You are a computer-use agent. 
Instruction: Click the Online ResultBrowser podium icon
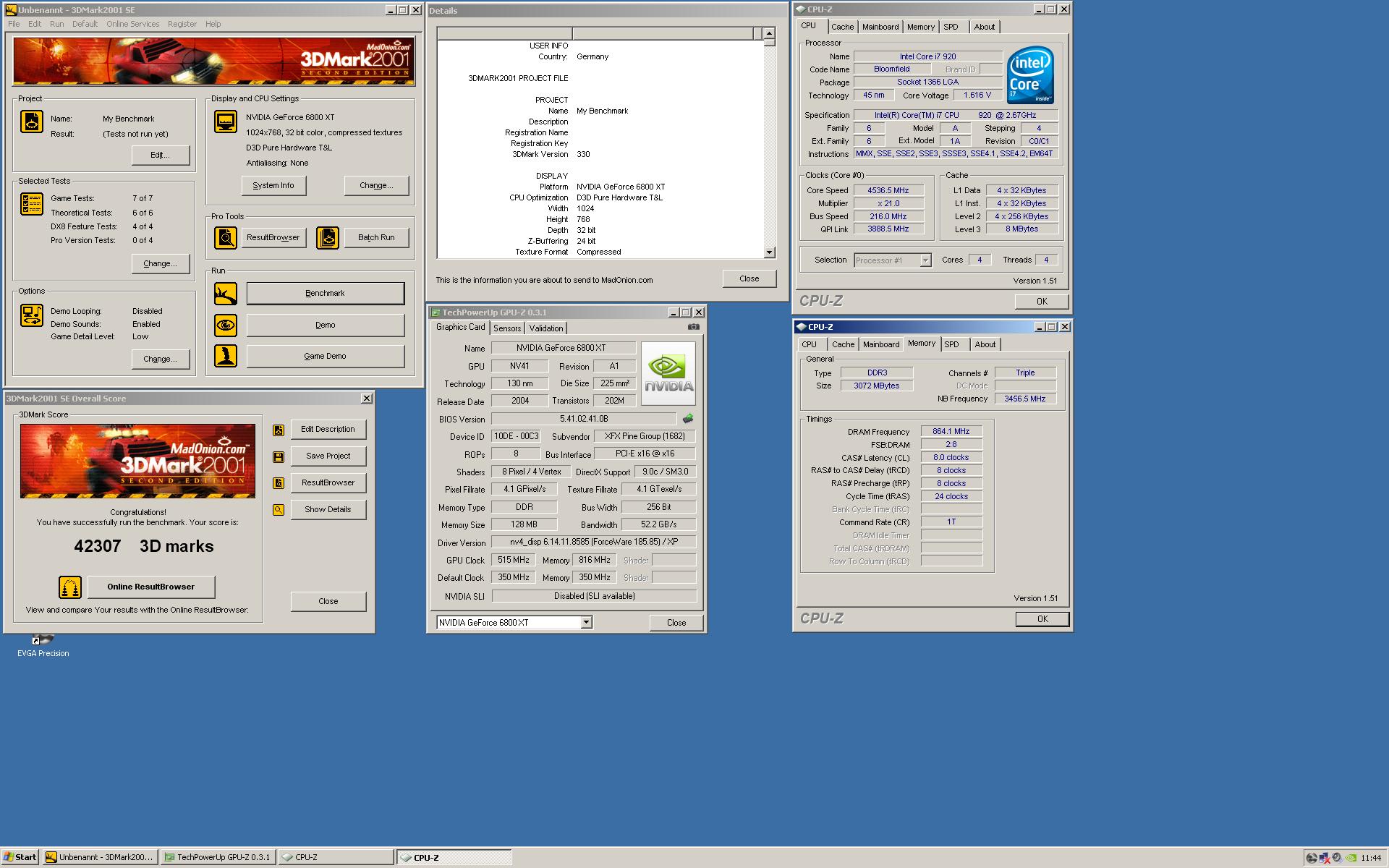pyautogui.click(x=70, y=587)
